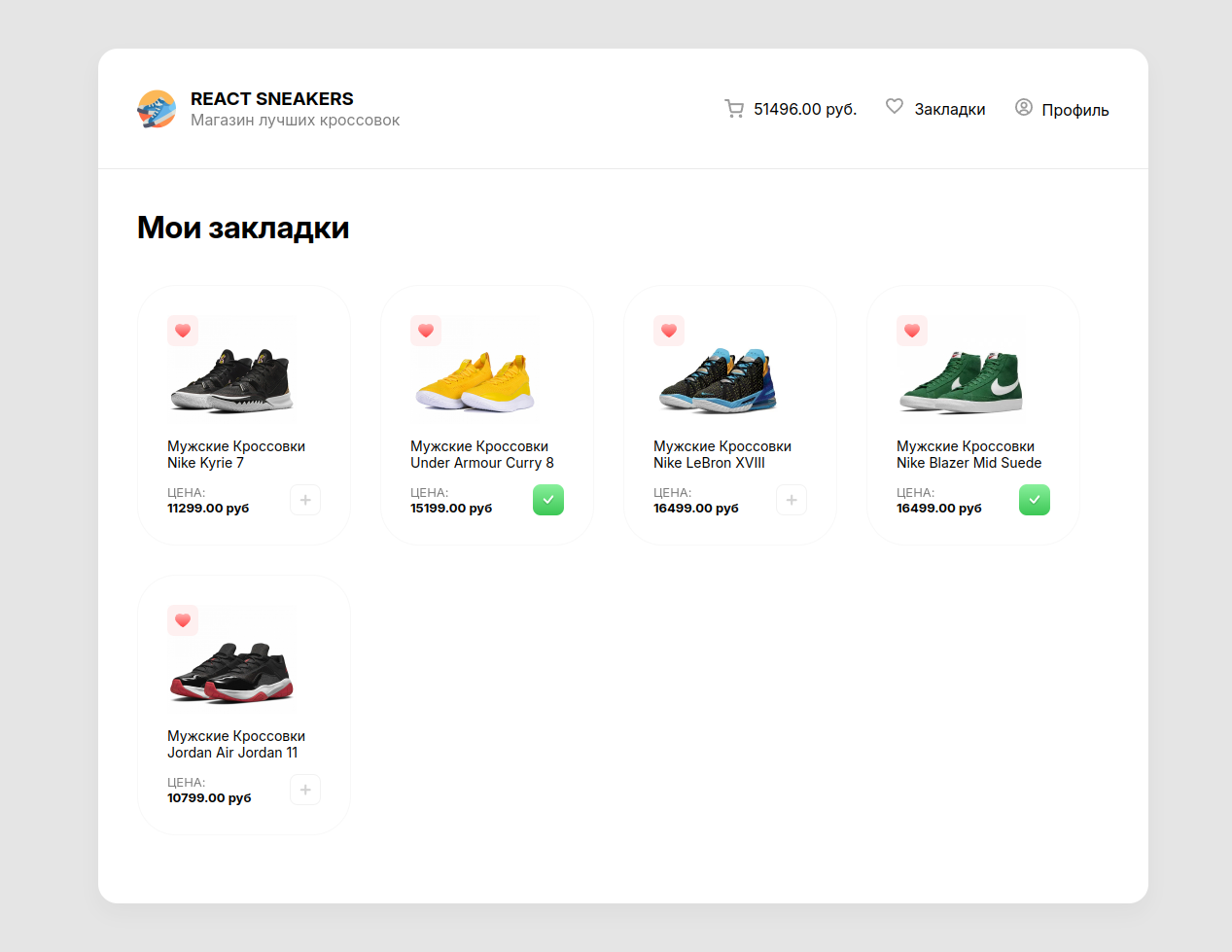The image size is (1232, 952).
Task: Open the Закладки page link
Action: (x=949, y=110)
